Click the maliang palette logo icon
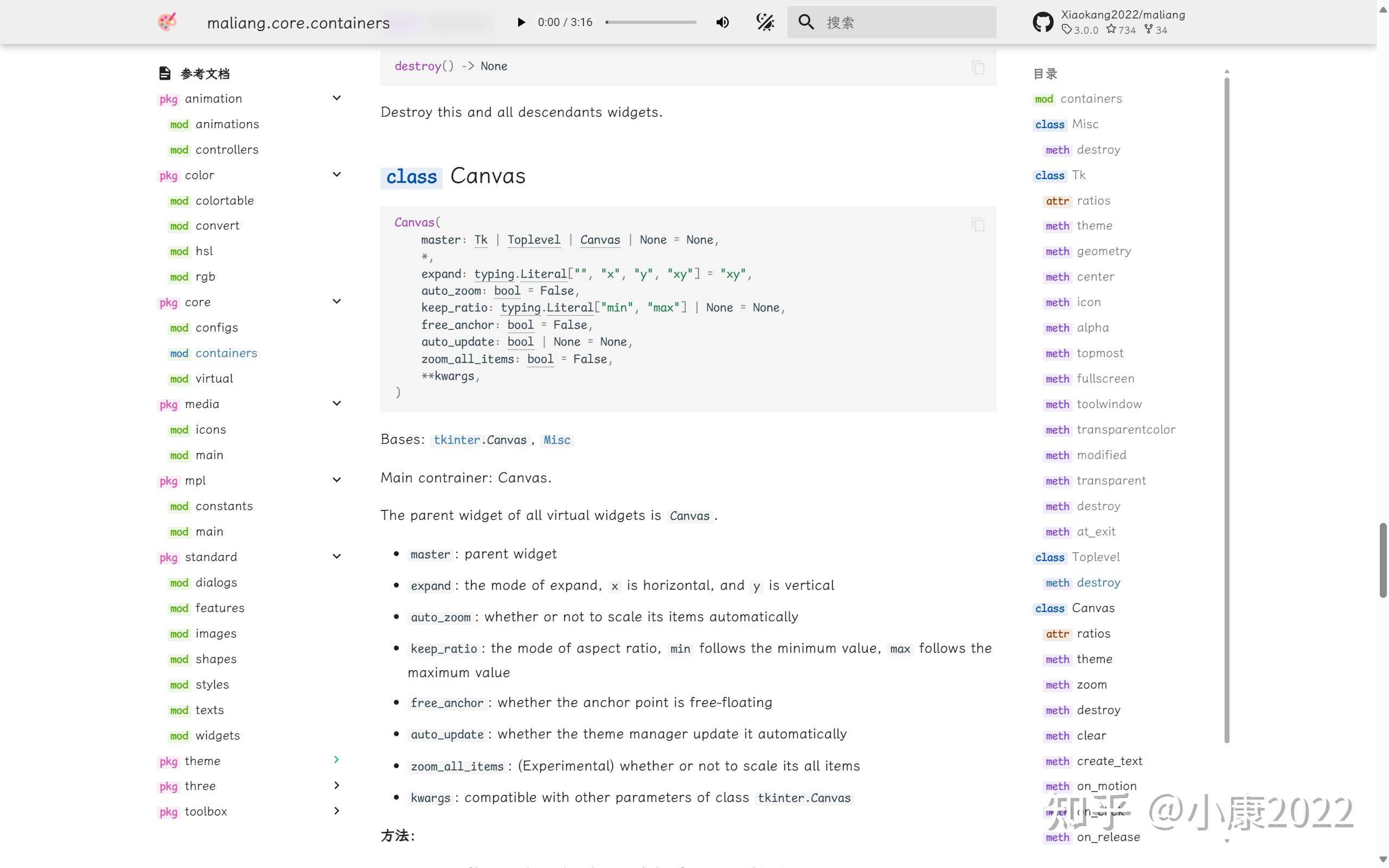Image resolution: width=1389 pixels, height=868 pixels. click(x=167, y=22)
